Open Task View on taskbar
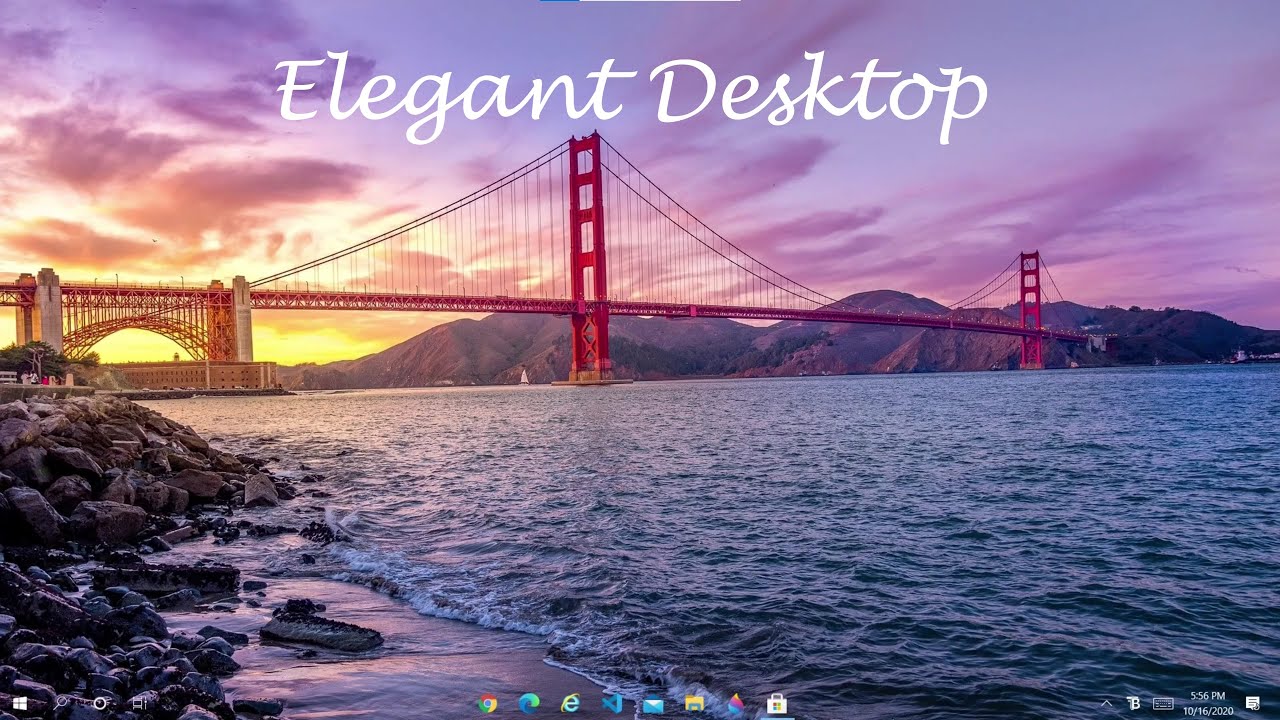 [x=139, y=703]
